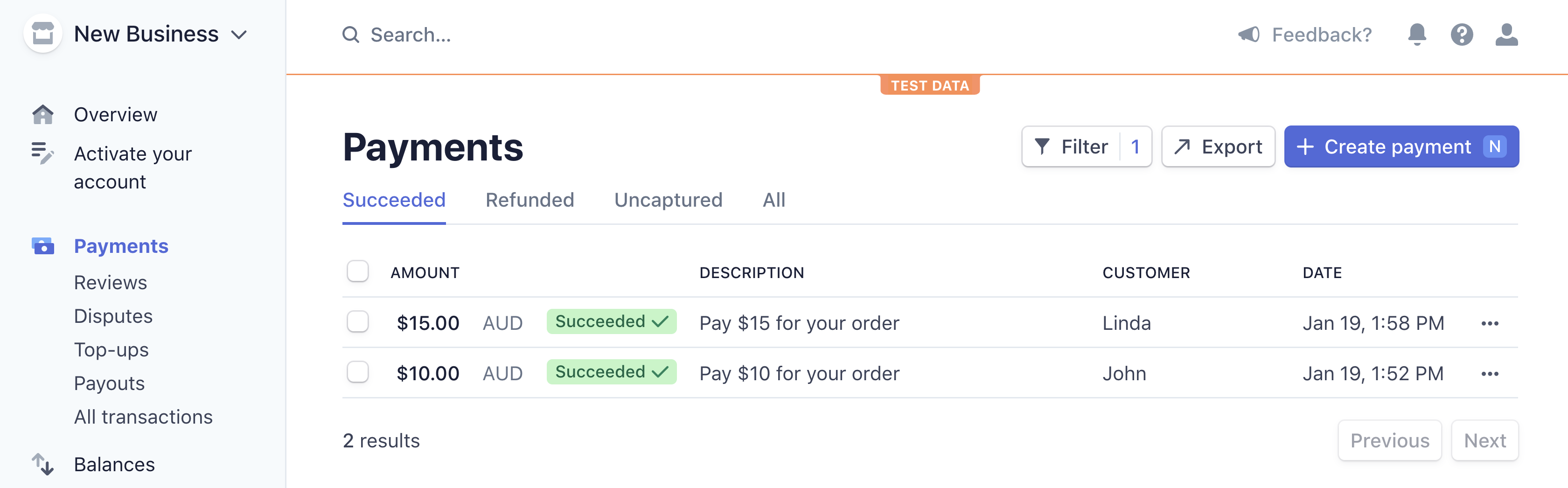Open the user profile icon
The height and width of the screenshot is (488, 1568).
tap(1506, 35)
